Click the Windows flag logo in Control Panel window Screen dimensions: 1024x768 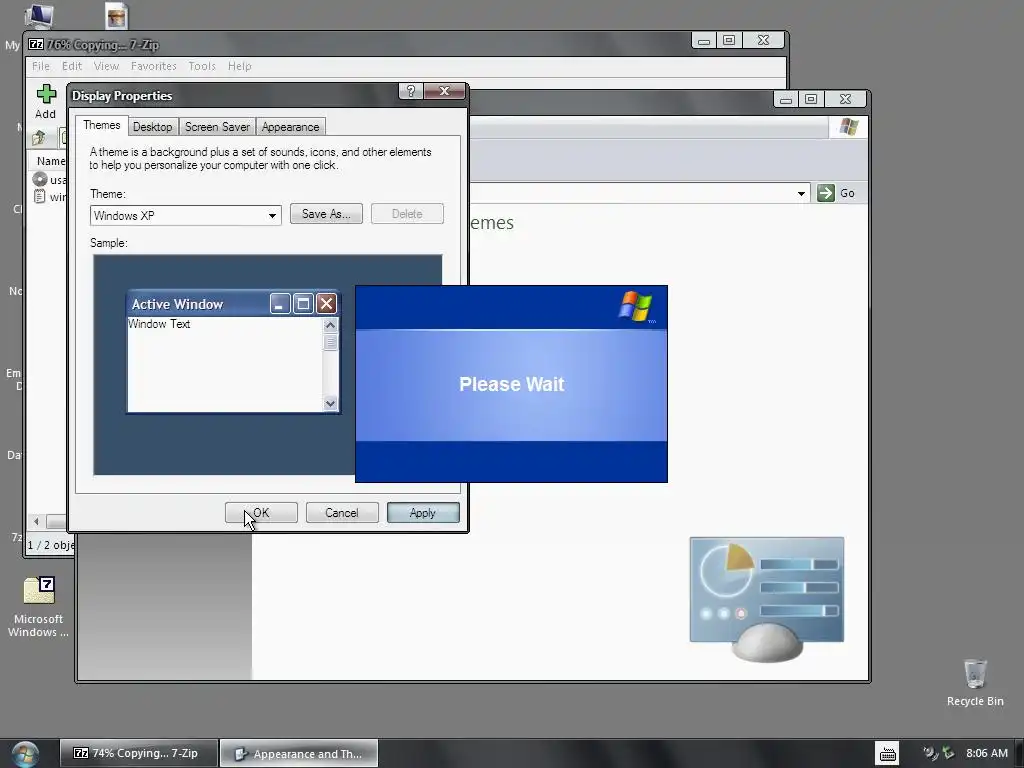pyautogui.click(x=849, y=127)
